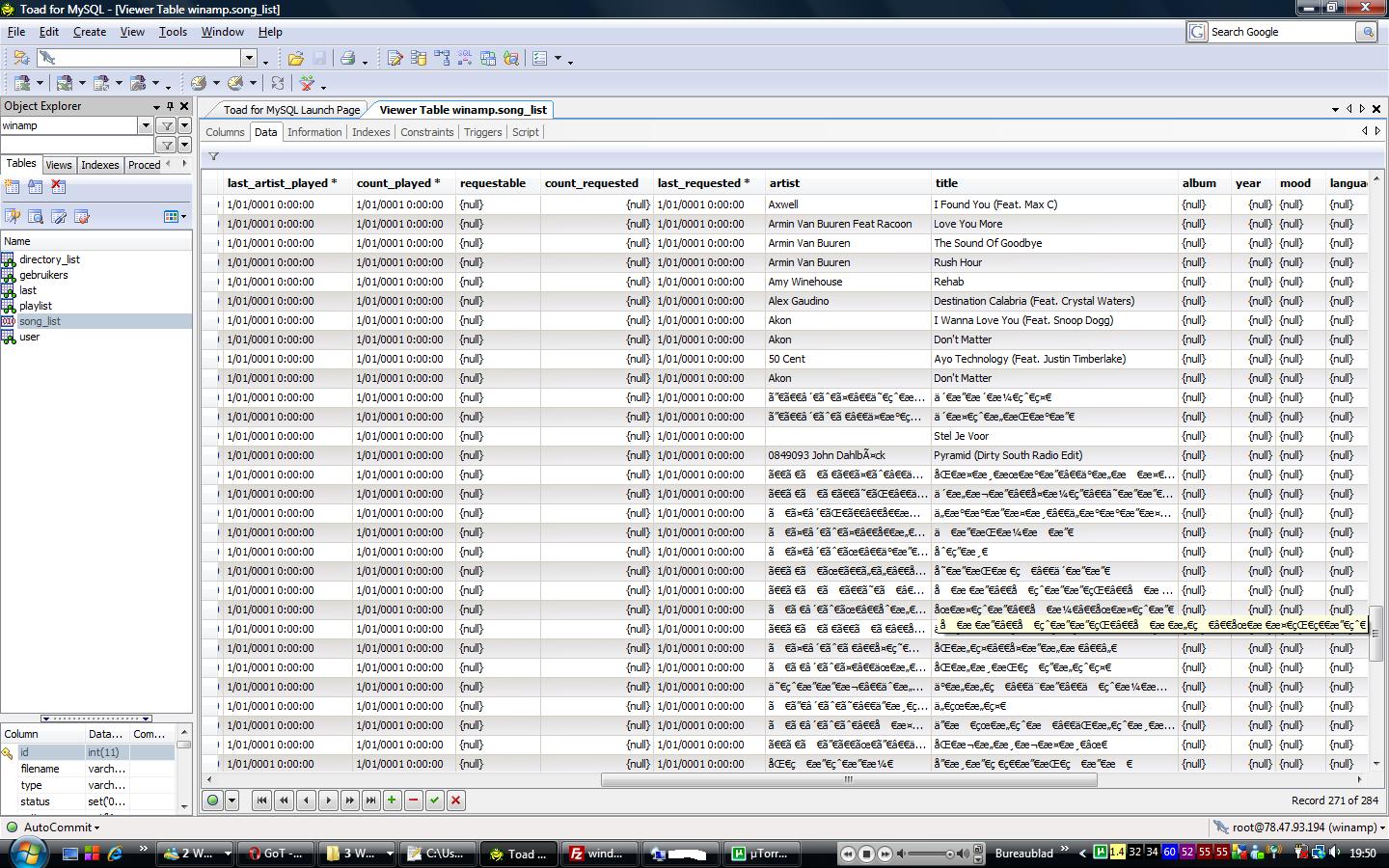Open the Tools menu

pyautogui.click(x=173, y=32)
